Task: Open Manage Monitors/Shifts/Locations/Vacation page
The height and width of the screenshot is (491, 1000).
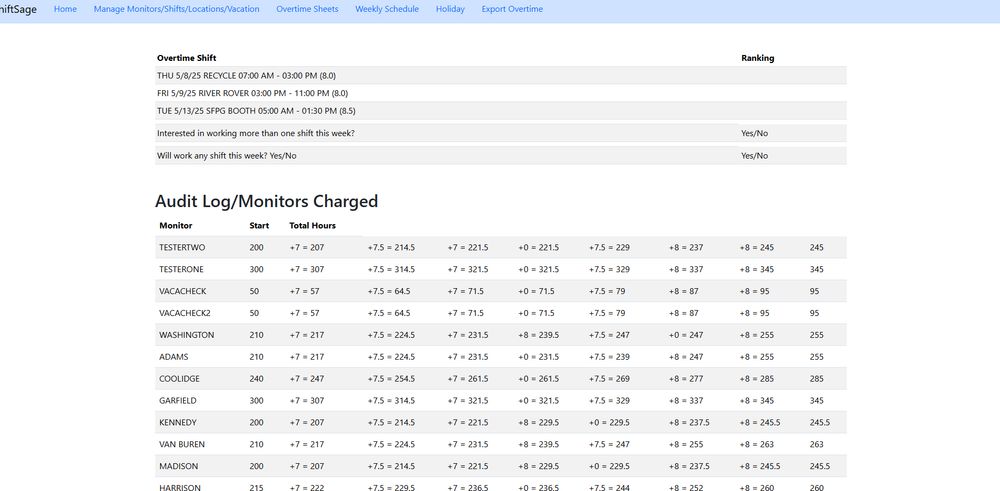Action: 177,9
